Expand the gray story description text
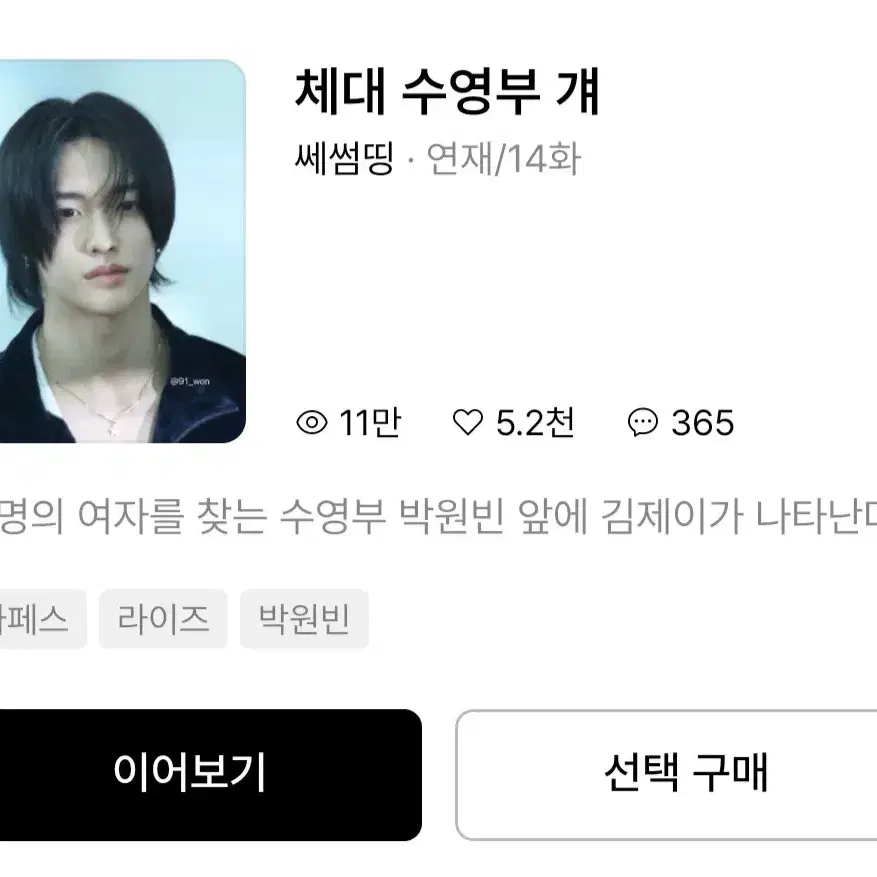The height and width of the screenshot is (877, 877). pyautogui.click(x=438, y=516)
